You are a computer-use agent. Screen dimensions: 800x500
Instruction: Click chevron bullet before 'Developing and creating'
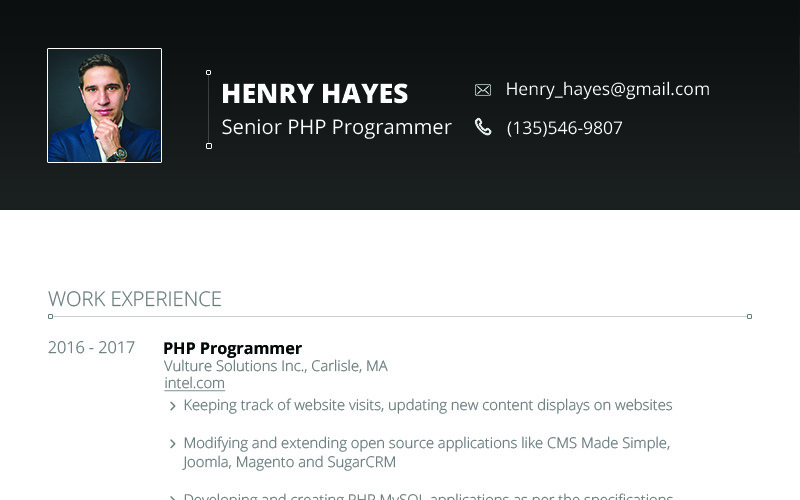tap(173, 497)
